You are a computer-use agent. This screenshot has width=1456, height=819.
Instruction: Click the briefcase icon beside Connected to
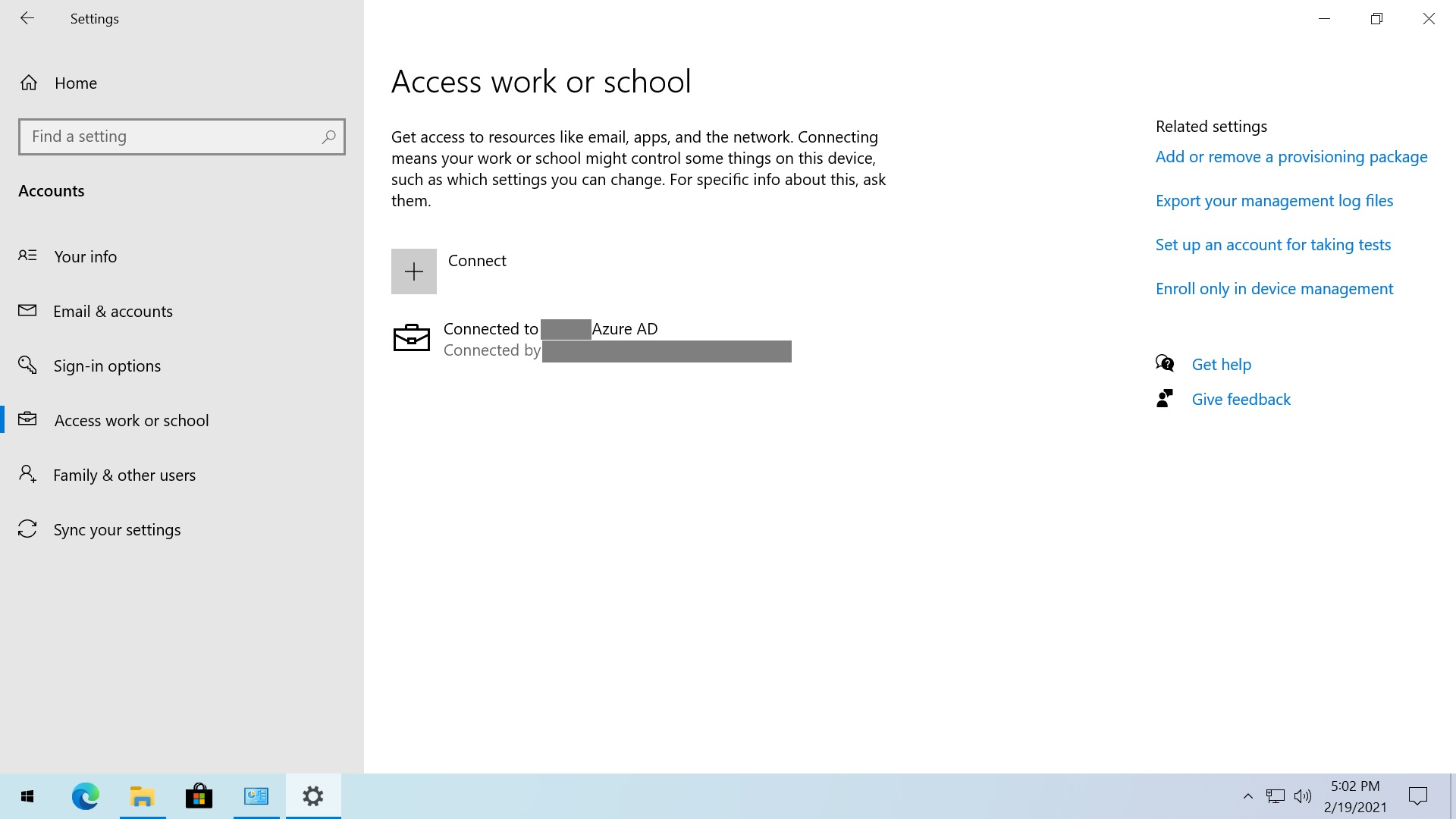(x=412, y=337)
